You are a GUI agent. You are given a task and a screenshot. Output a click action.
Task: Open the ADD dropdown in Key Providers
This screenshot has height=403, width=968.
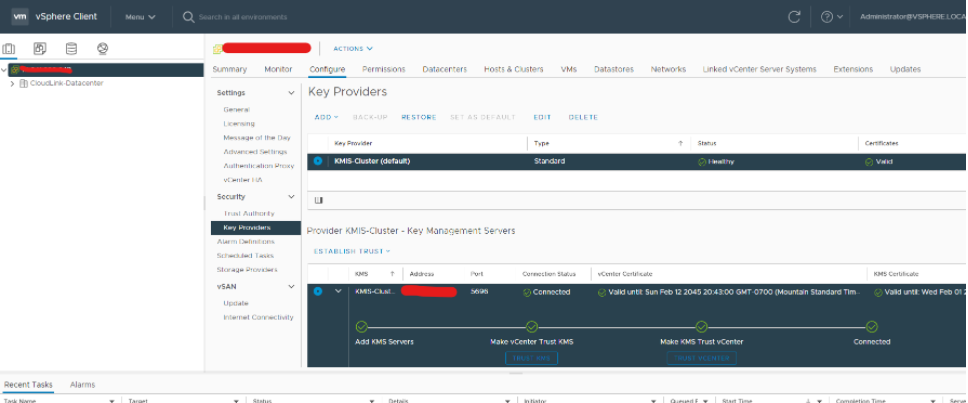327,117
